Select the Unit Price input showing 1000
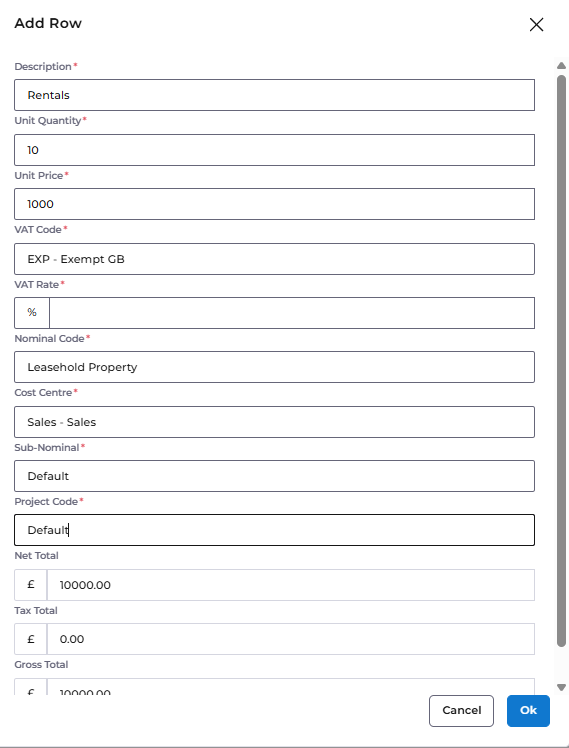The image size is (569, 748). click(x=274, y=204)
